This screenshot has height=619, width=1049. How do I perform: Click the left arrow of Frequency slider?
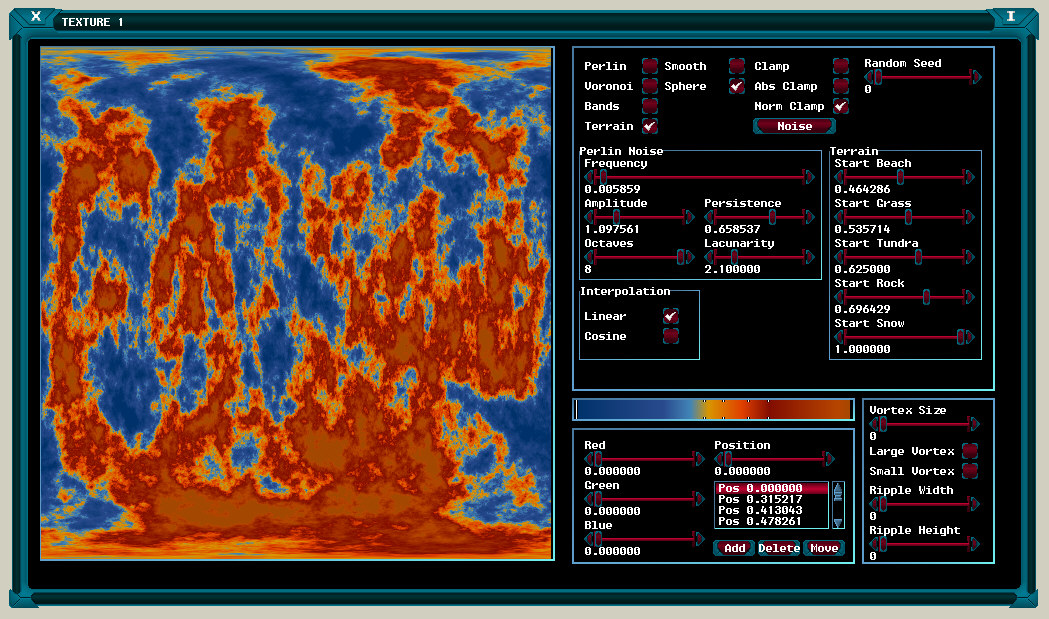tap(588, 177)
